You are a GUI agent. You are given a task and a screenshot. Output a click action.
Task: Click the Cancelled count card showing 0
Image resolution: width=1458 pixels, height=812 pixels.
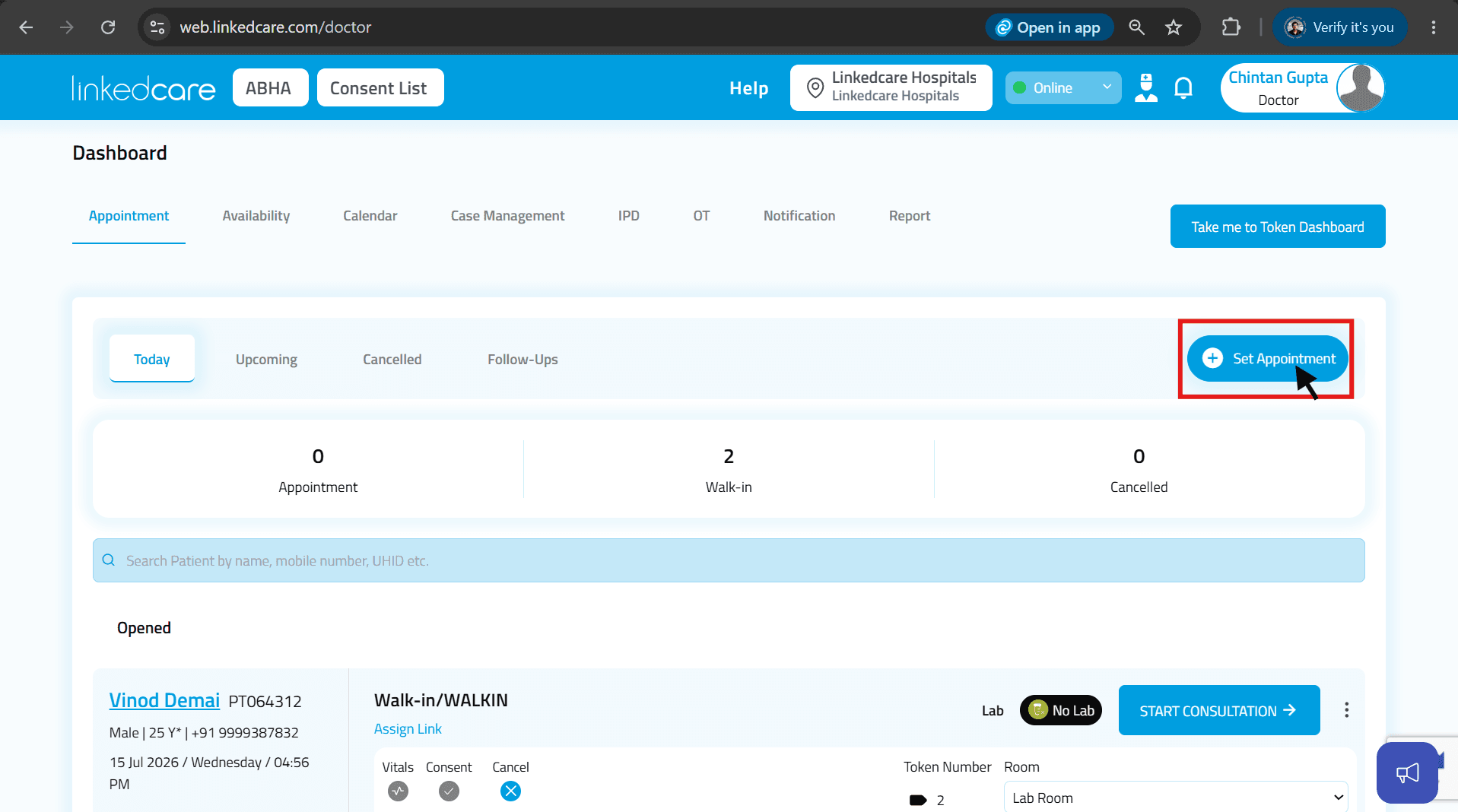[x=1139, y=469]
